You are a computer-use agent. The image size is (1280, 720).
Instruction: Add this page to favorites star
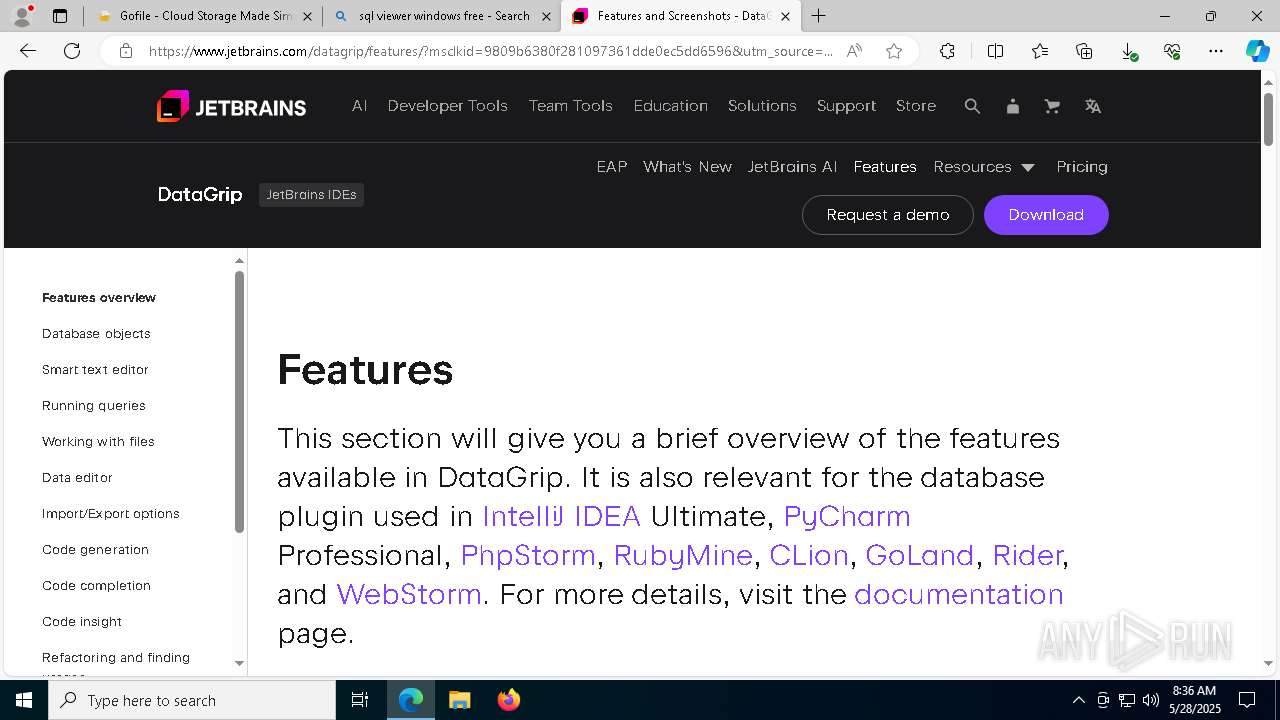[x=894, y=51]
